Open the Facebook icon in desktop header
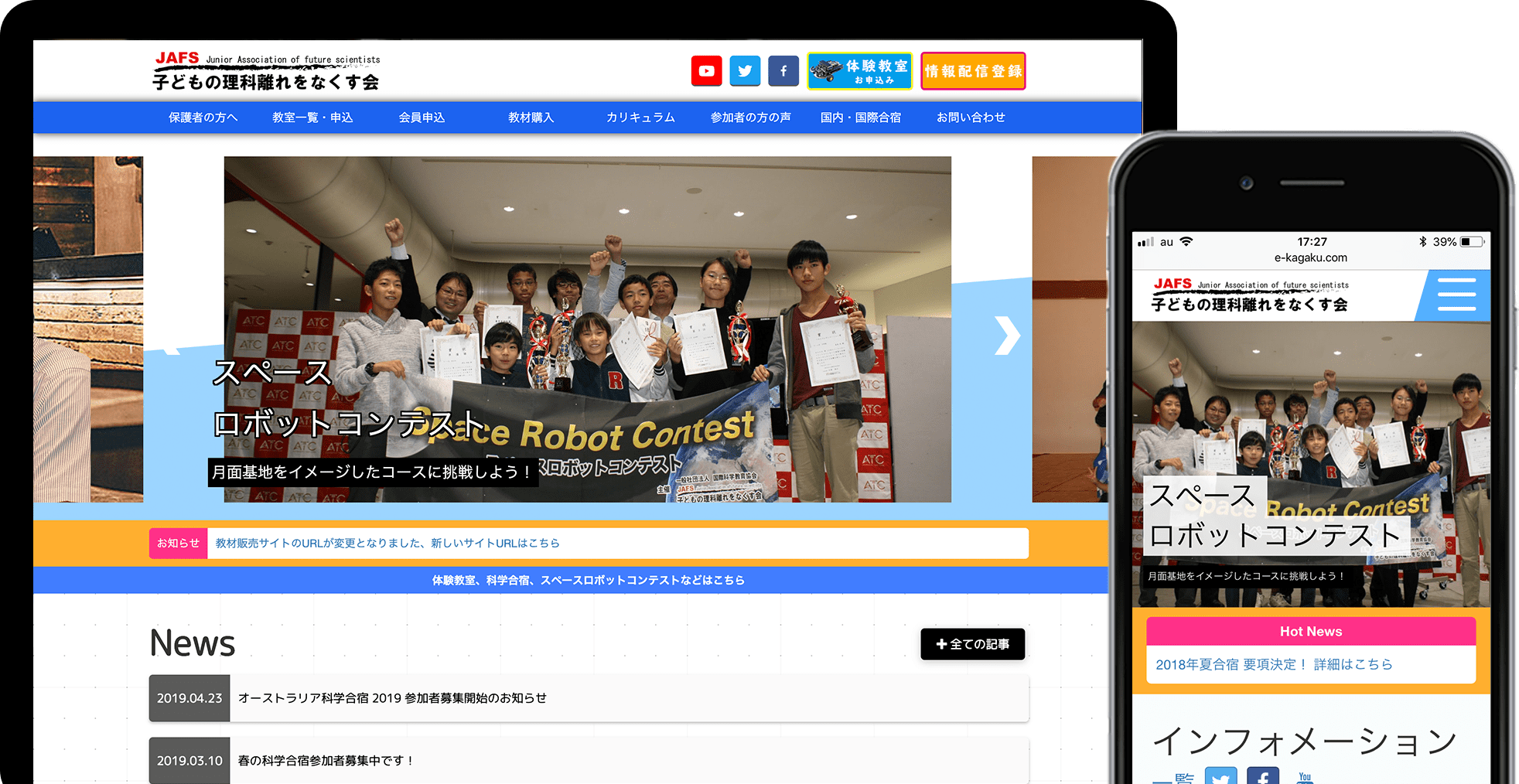 coord(783,71)
